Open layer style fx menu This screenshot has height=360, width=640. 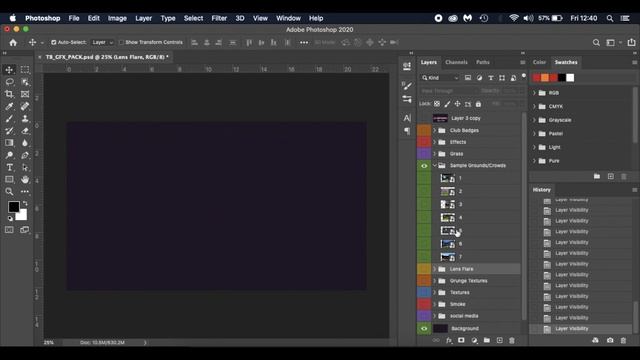click(449, 340)
